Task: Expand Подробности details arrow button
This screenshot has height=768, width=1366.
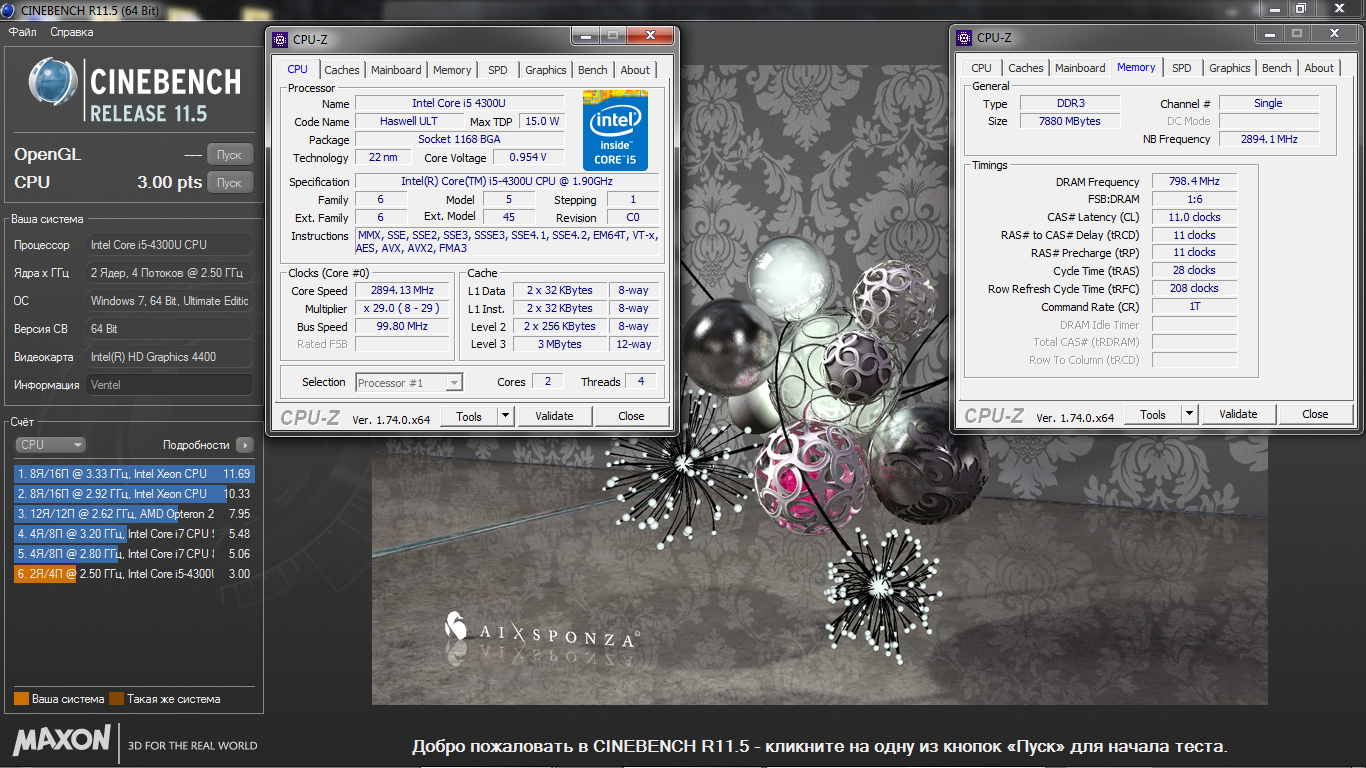Action: [x=245, y=445]
